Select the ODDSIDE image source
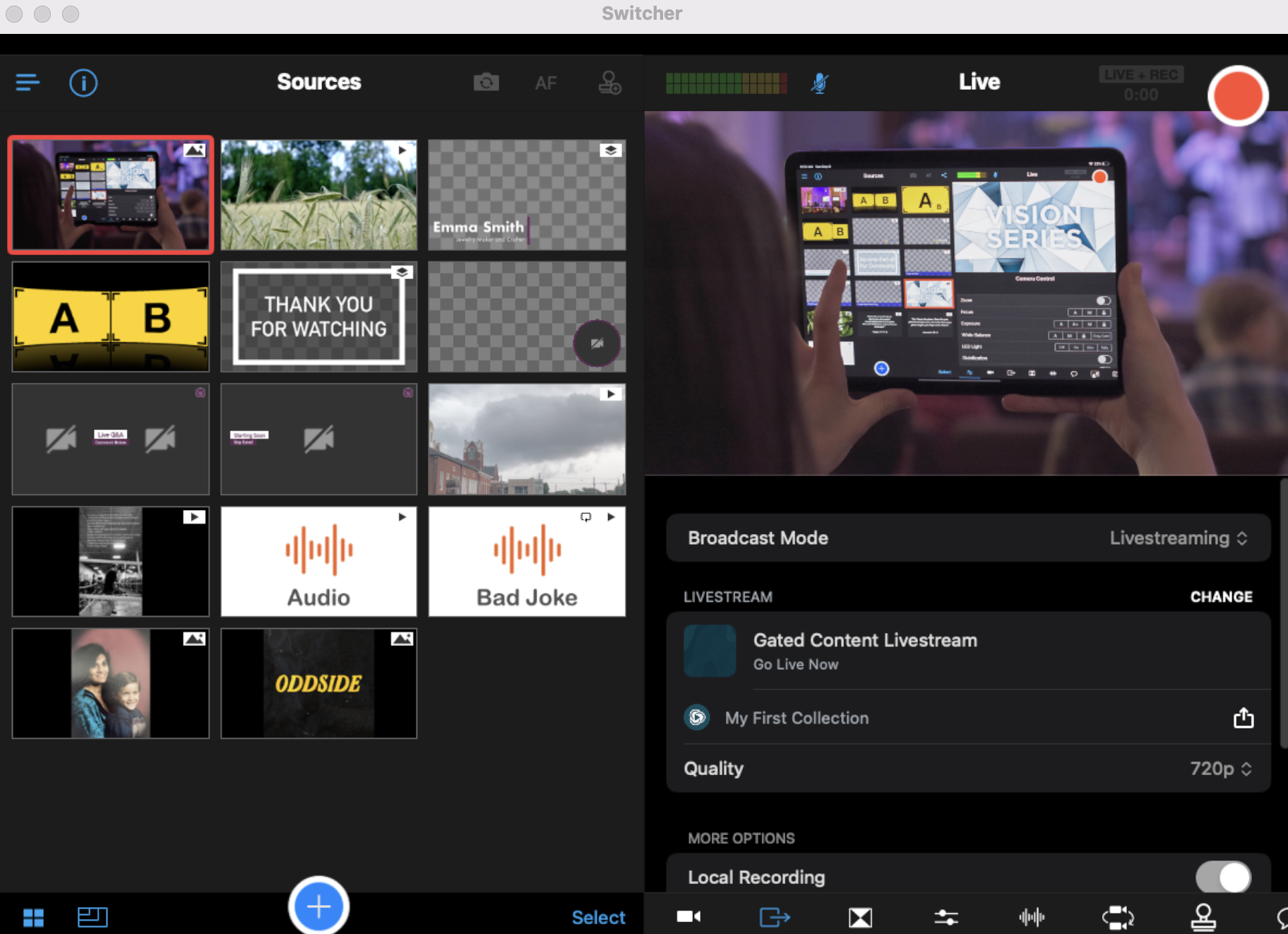Viewport: 1288px width, 934px height. coord(318,683)
